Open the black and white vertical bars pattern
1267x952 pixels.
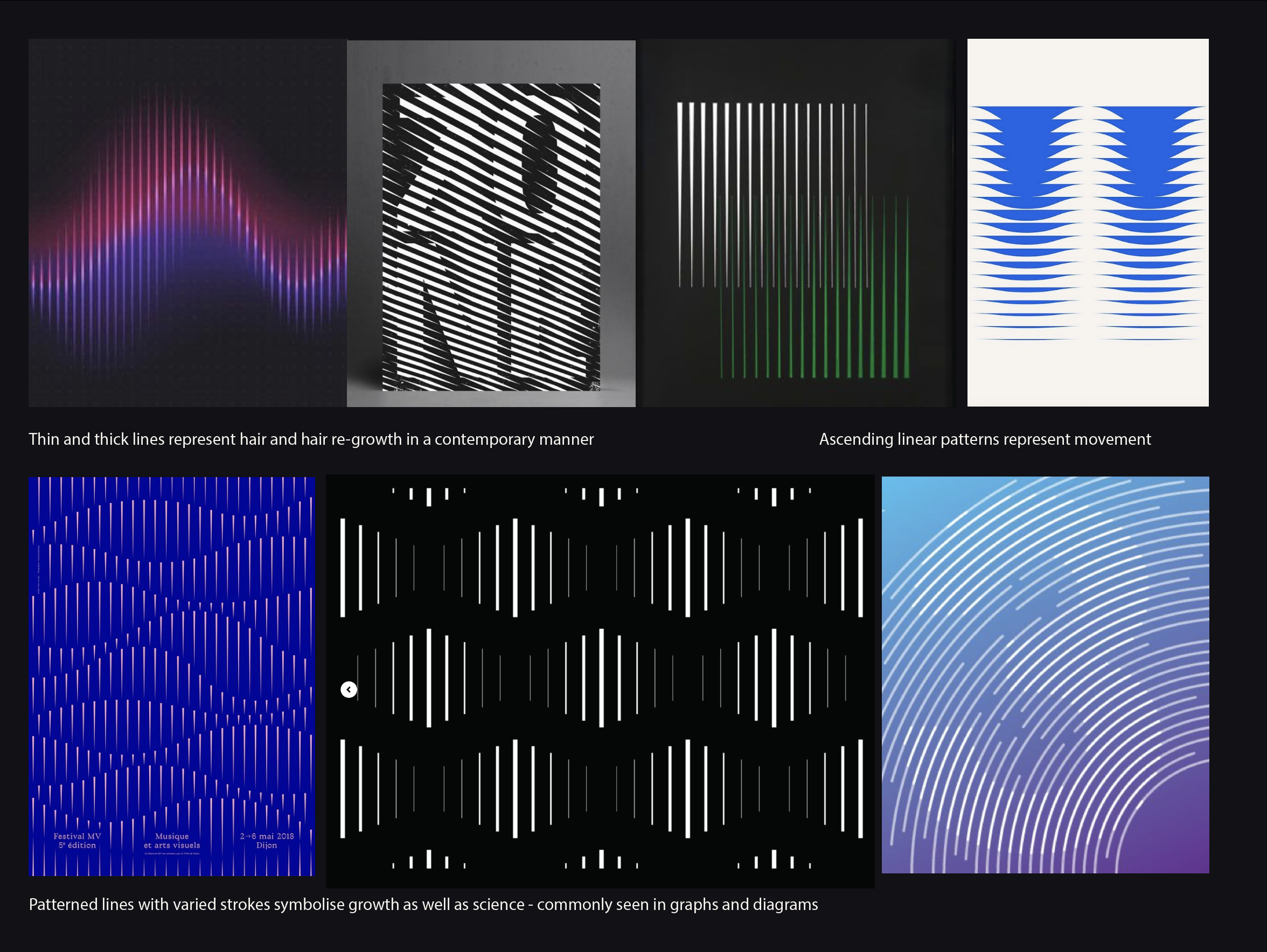(600, 681)
